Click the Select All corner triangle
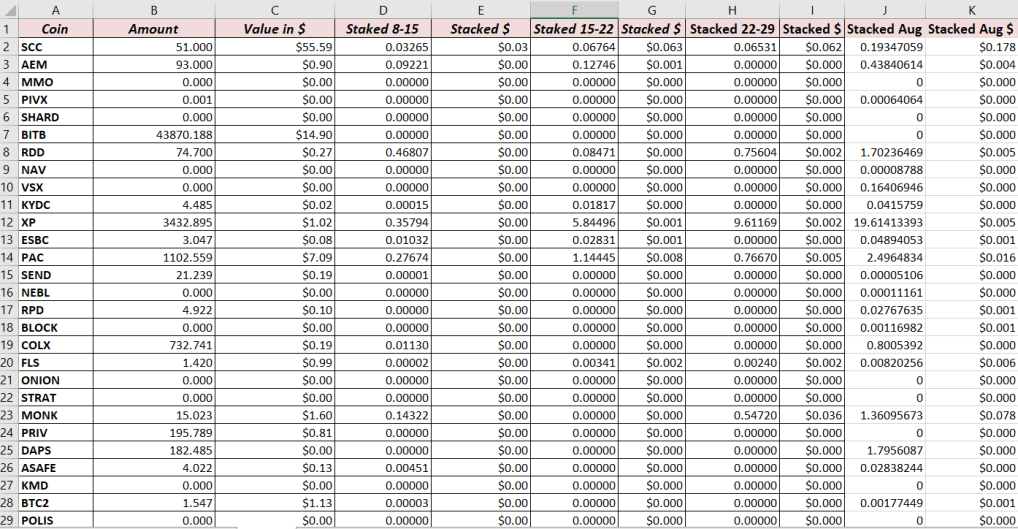Screen dimensions: 1018x529 8,10
